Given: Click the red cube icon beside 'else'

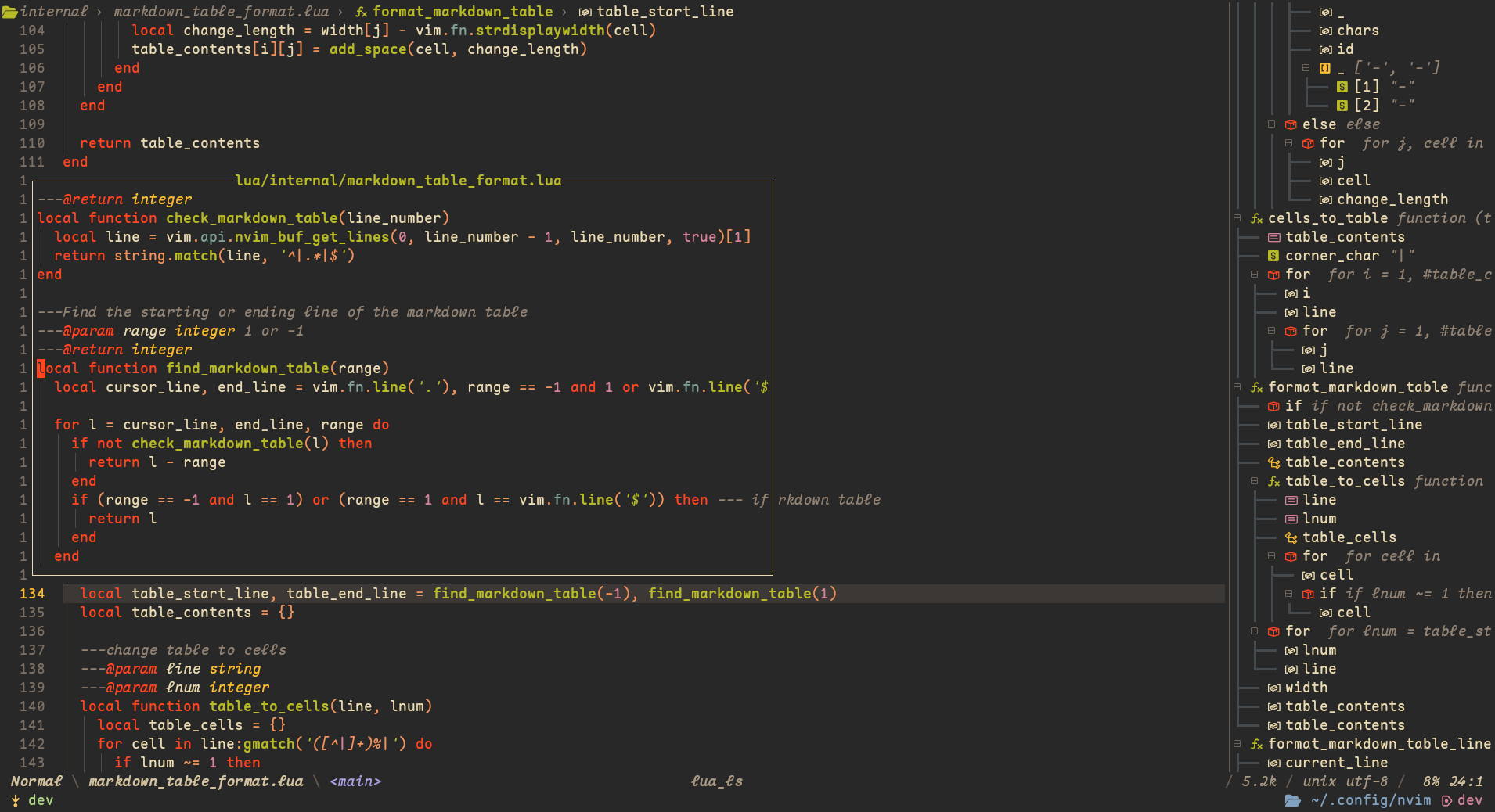Looking at the screenshot, I should tap(1291, 124).
